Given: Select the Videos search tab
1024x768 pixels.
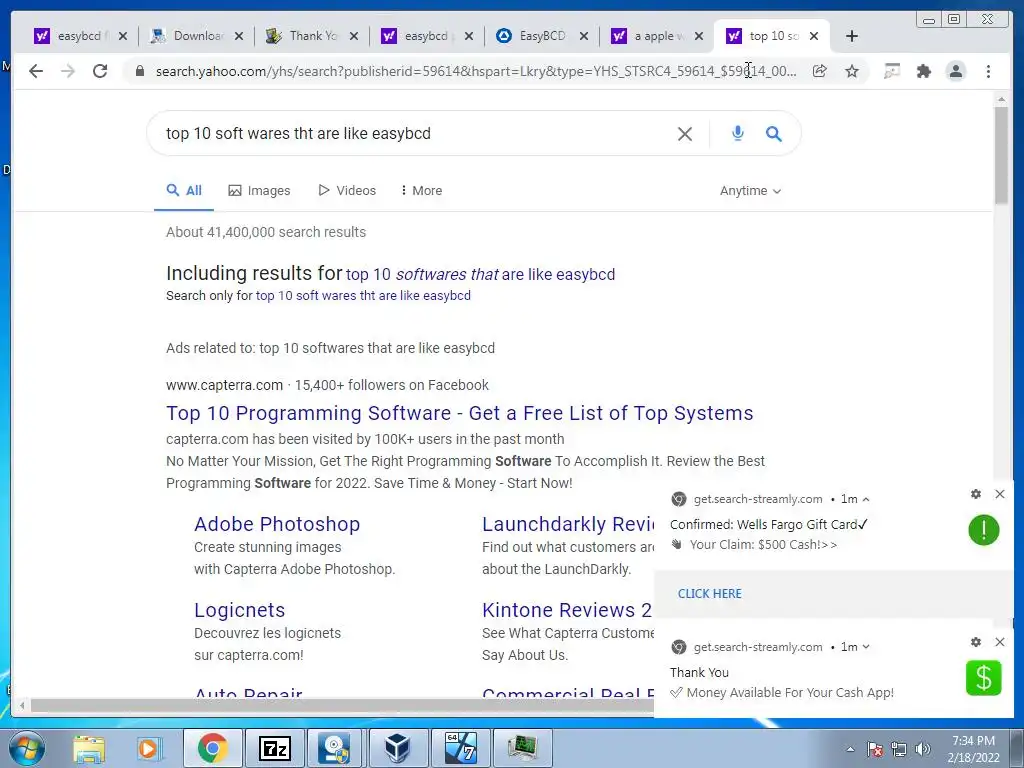Looking at the screenshot, I should pos(347,191).
